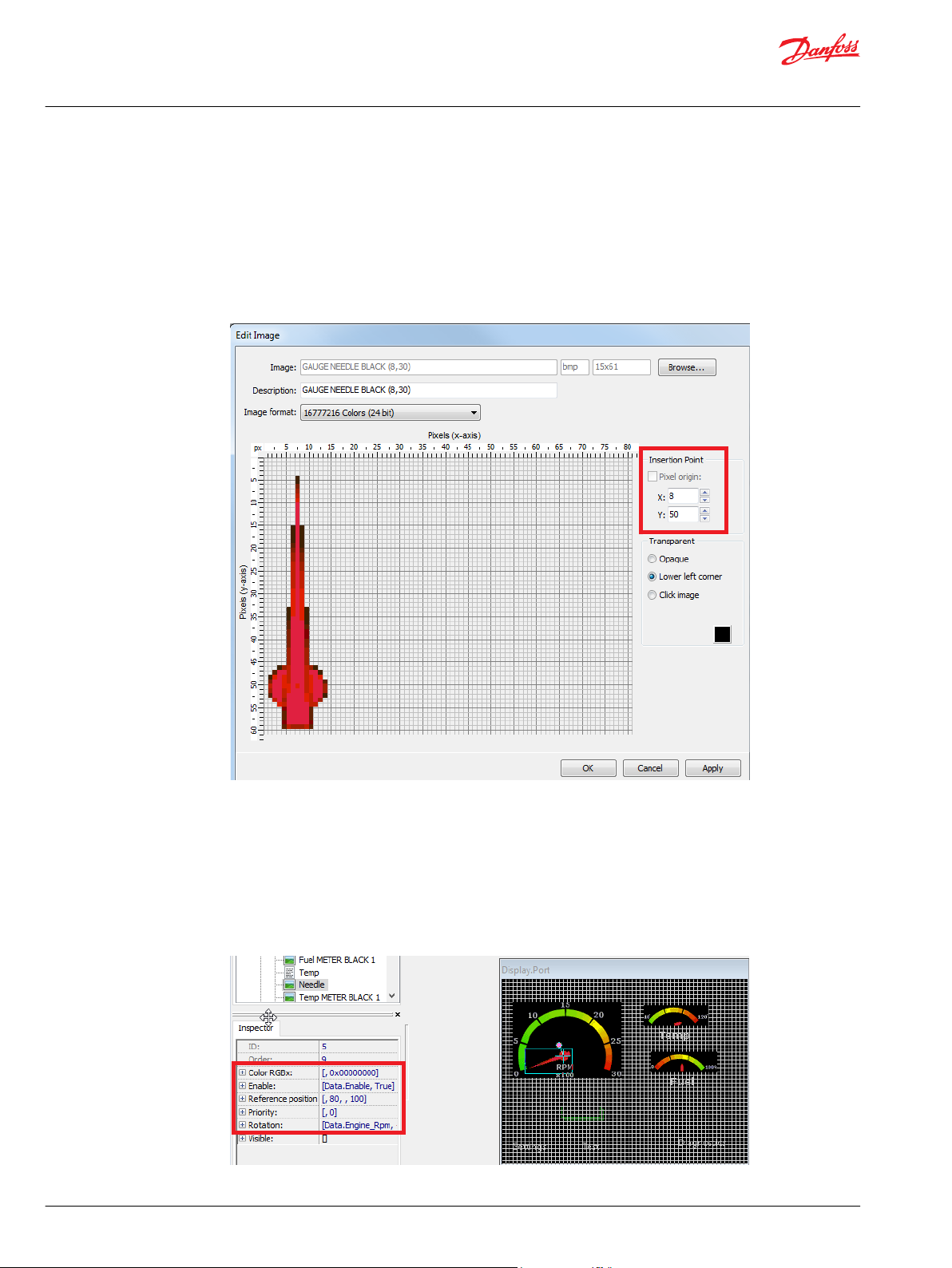952x1268 pixels.
Task: Click the Image name field
Action: [428, 367]
